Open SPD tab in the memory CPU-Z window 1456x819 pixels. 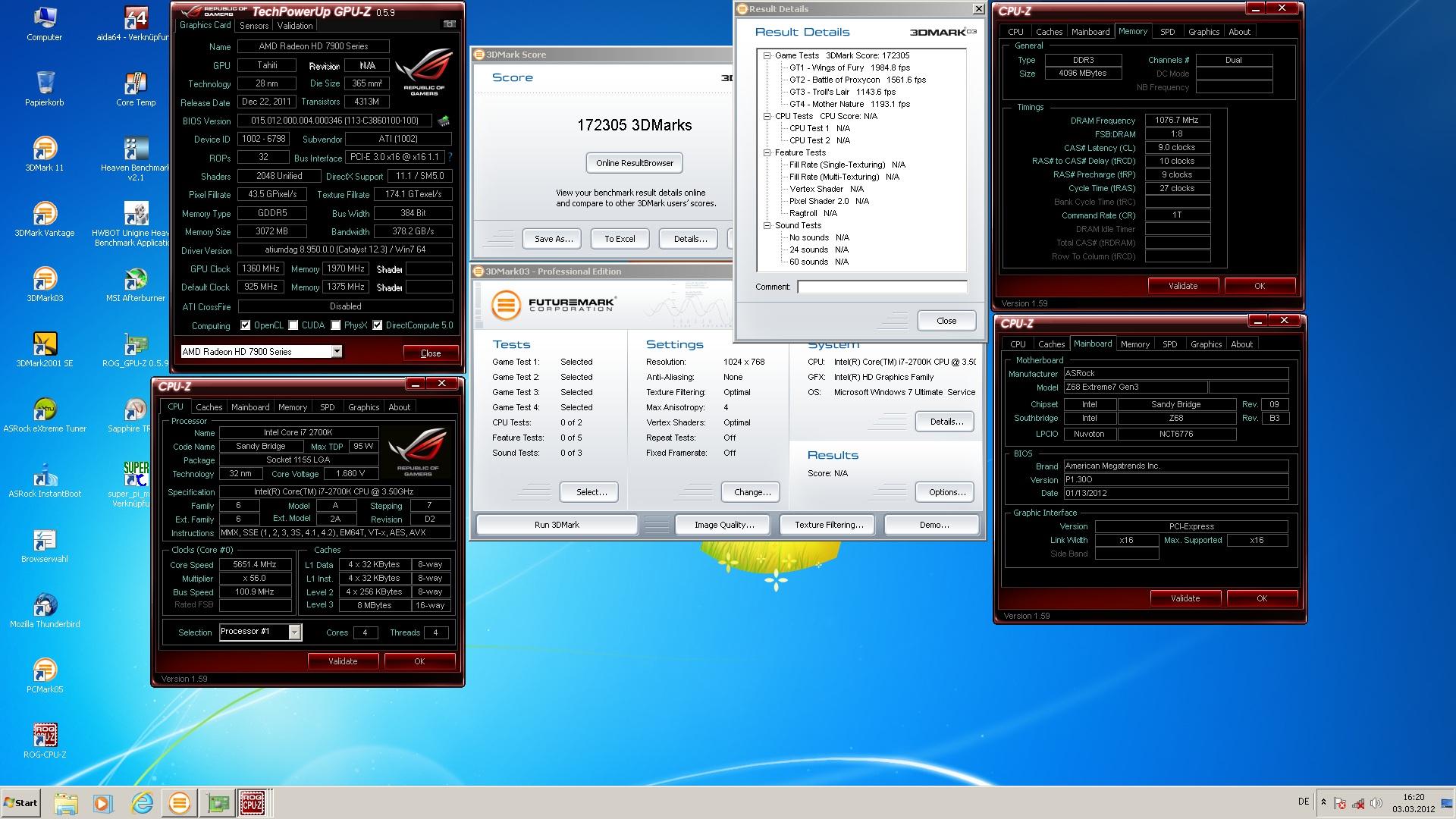click(x=1168, y=32)
